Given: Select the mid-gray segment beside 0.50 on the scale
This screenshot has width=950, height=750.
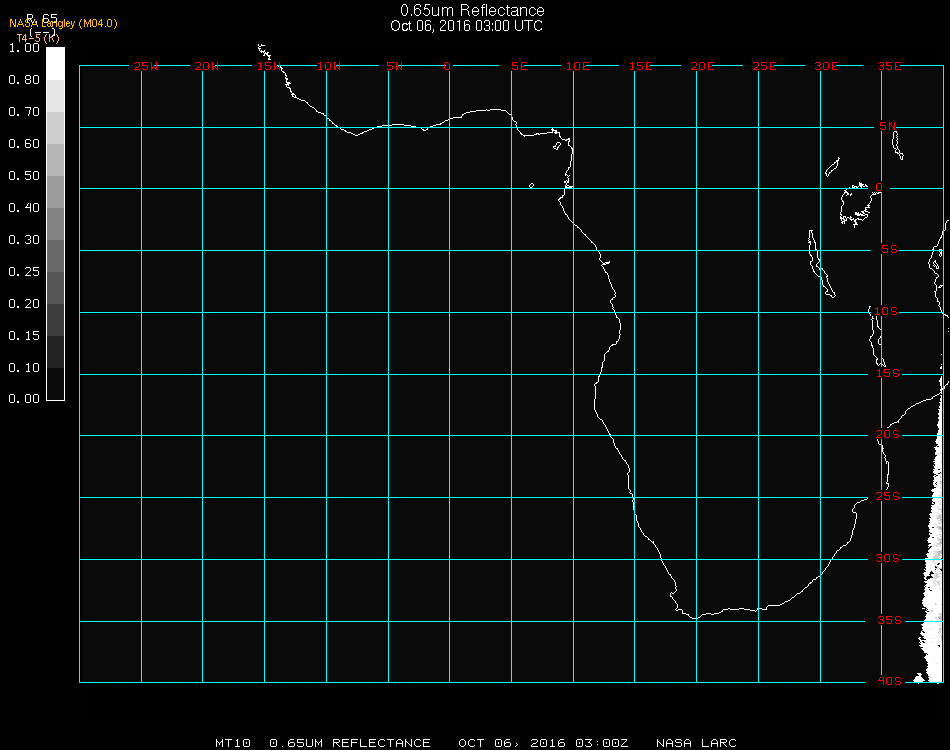Looking at the screenshot, I should [55, 191].
